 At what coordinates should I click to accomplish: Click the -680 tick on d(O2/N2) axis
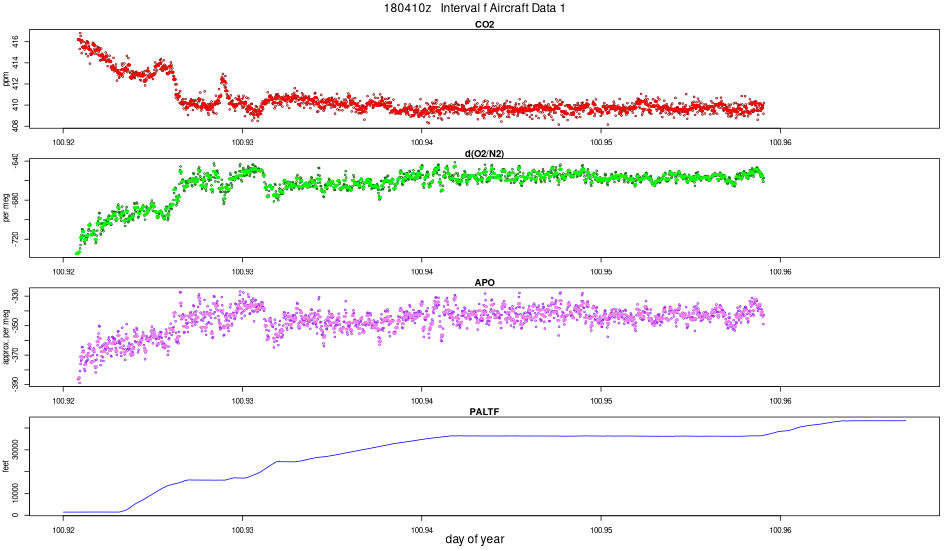coord(16,200)
